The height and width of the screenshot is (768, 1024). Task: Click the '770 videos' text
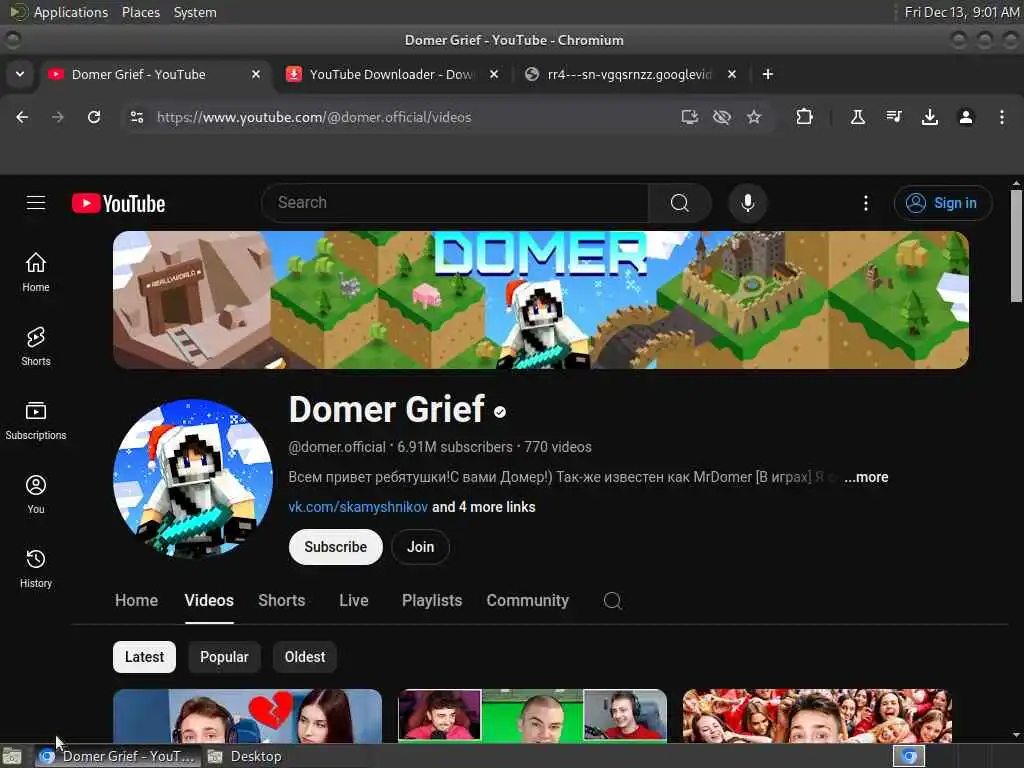558,447
